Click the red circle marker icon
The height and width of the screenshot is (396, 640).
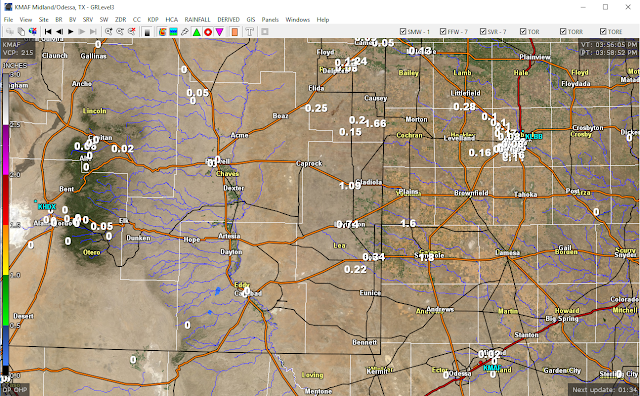click(208, 32)
